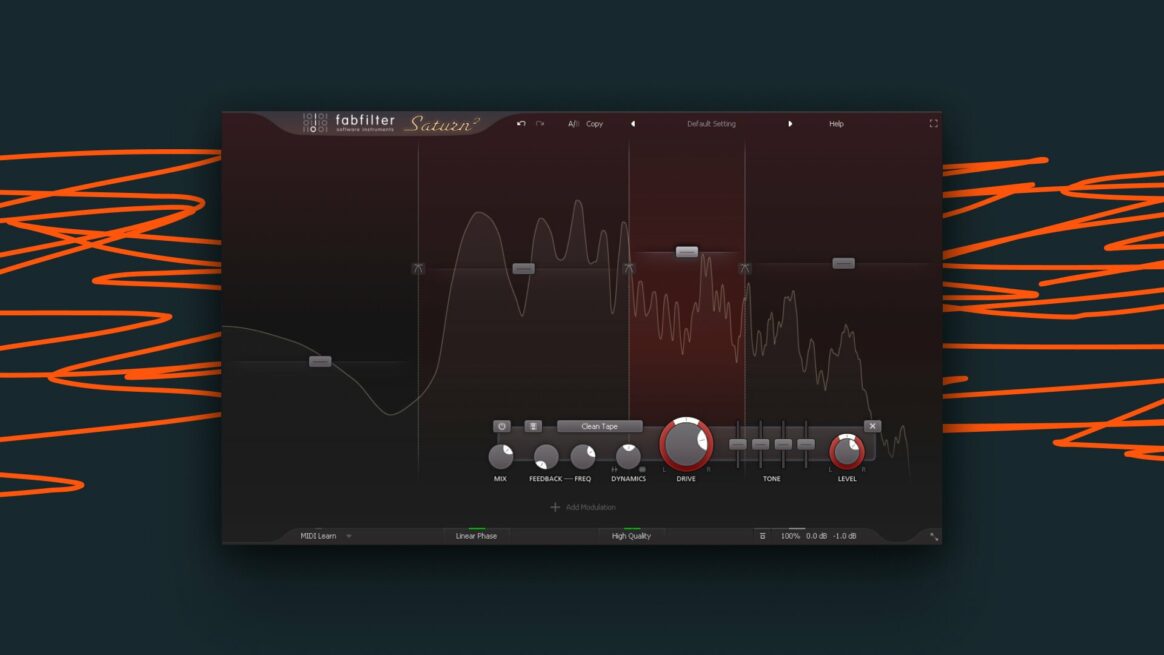Enable Linear Phase processing

tap(477, 536)
